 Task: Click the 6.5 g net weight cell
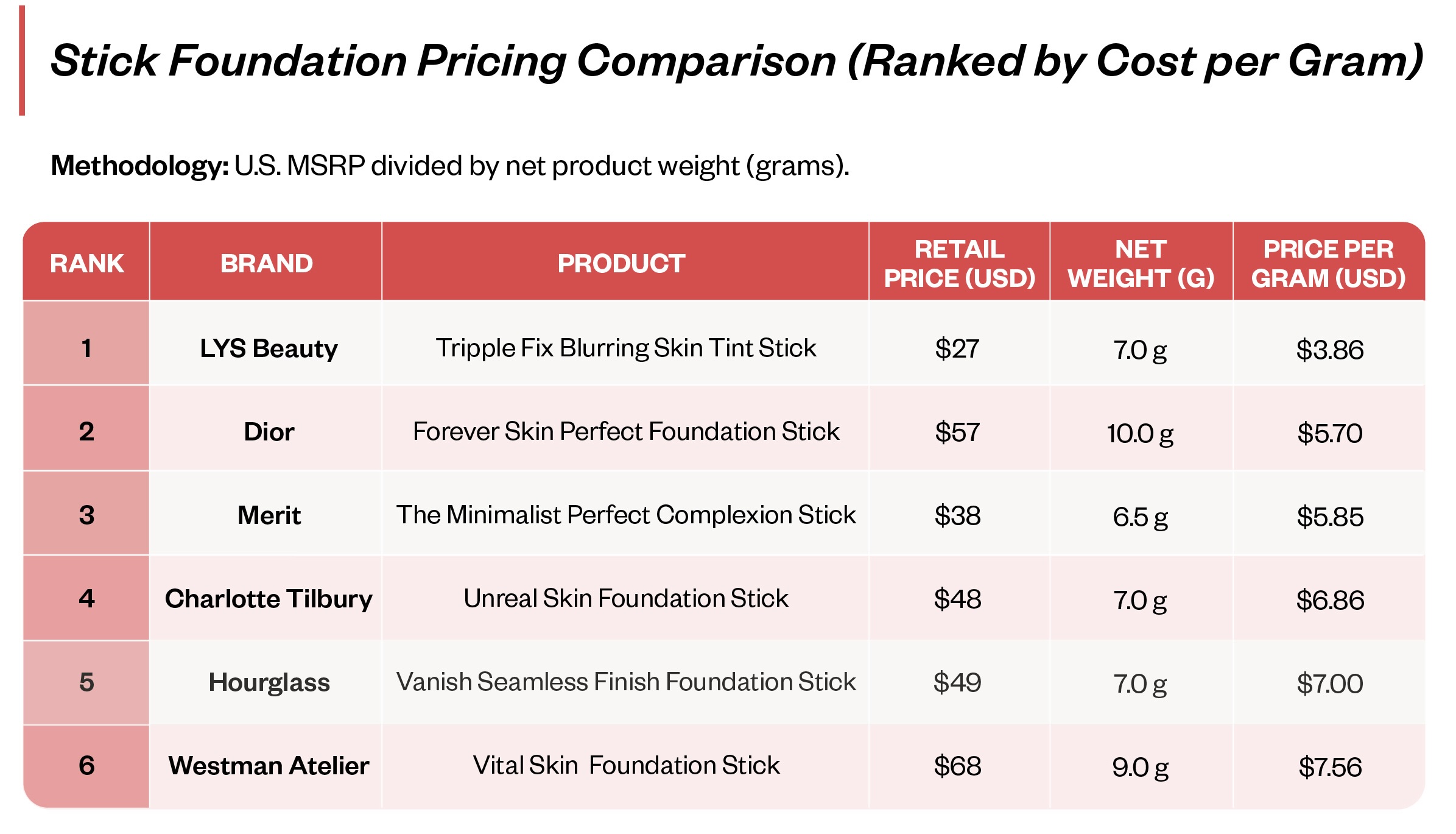[1140, 517]
